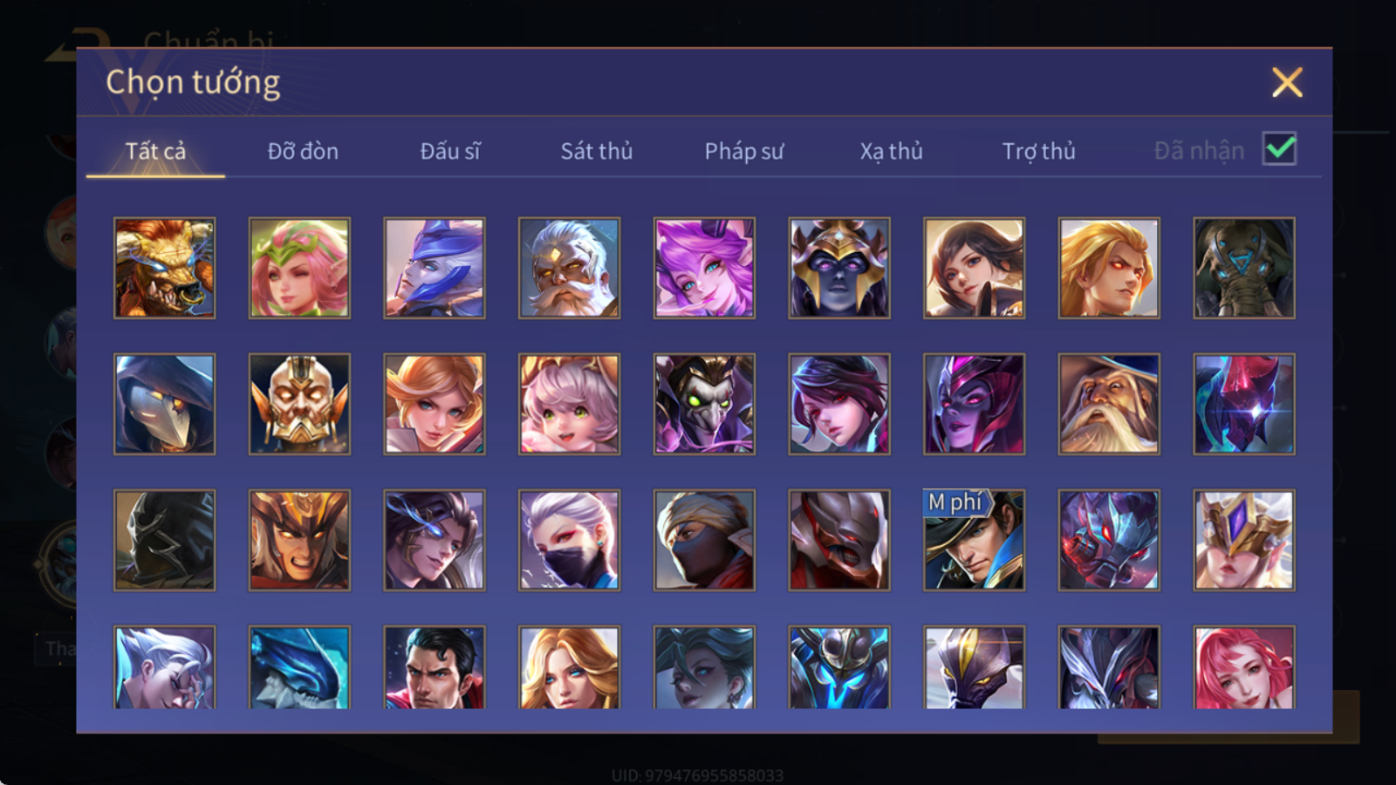This screenshot has height=785, width=1396.
Task: Pick the blonde man with glowing eyes
Action: pyautogui.click(x=1109, y=268)
